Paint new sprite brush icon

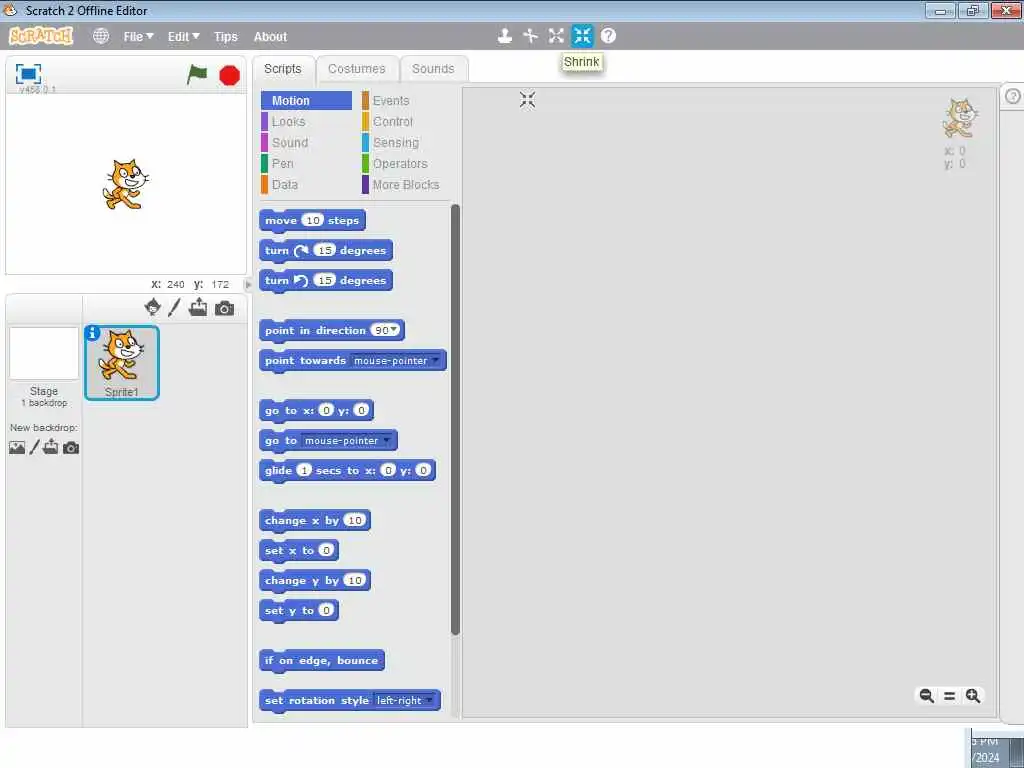pyautogui.click(x=174, y=307)
